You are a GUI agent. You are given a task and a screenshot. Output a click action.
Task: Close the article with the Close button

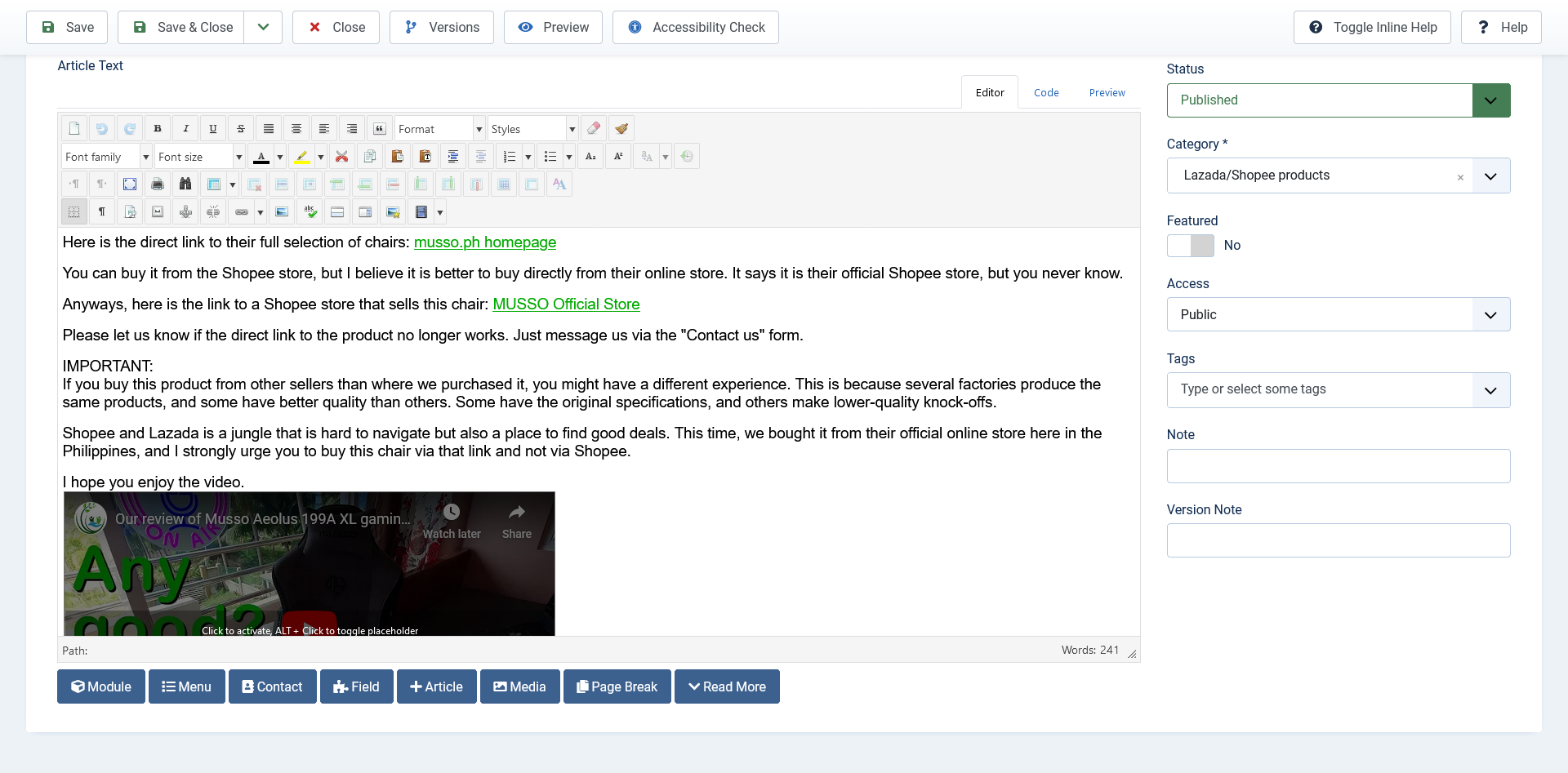(x=336, y=27)
